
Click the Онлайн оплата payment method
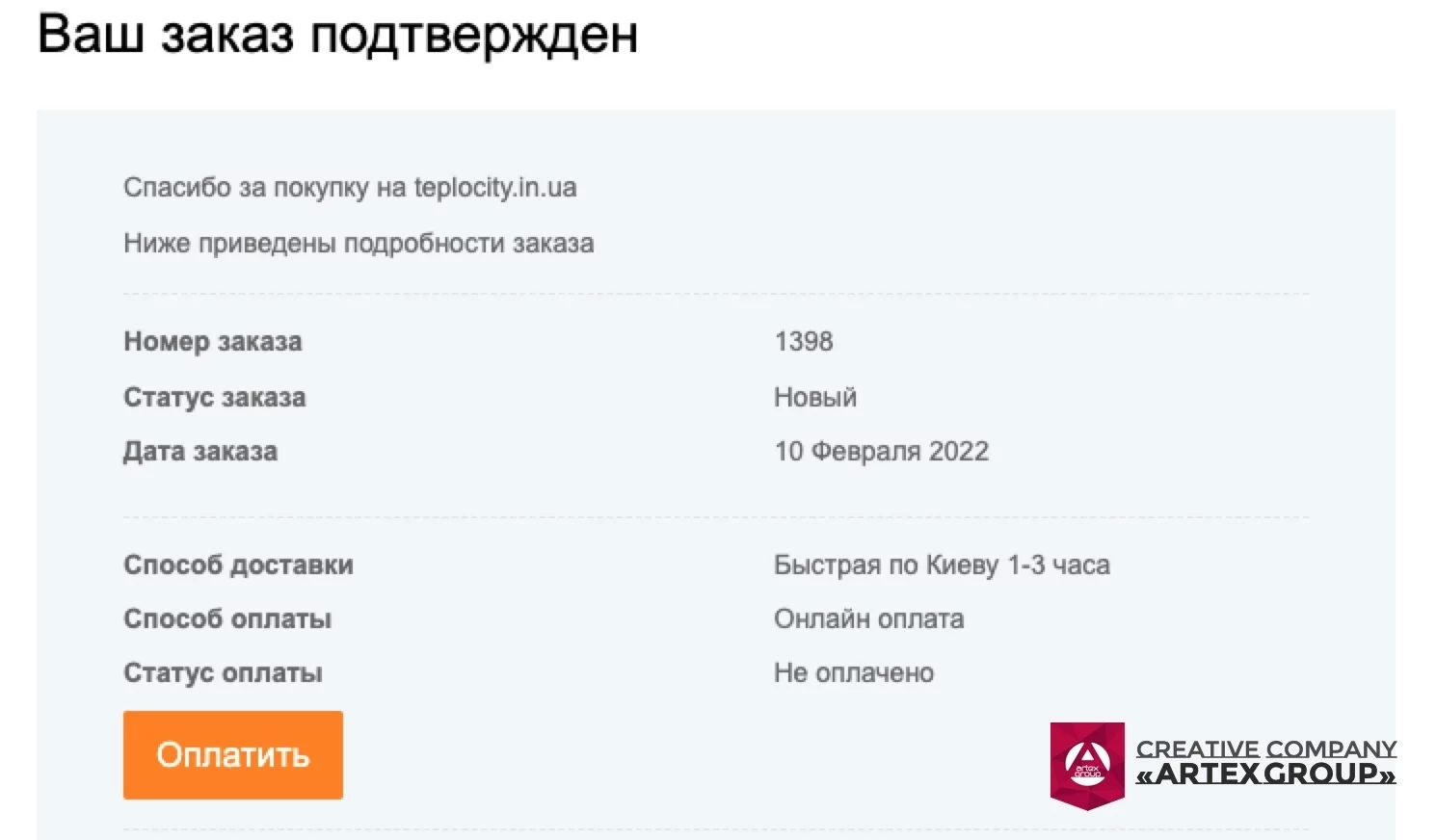click(868, 618)
